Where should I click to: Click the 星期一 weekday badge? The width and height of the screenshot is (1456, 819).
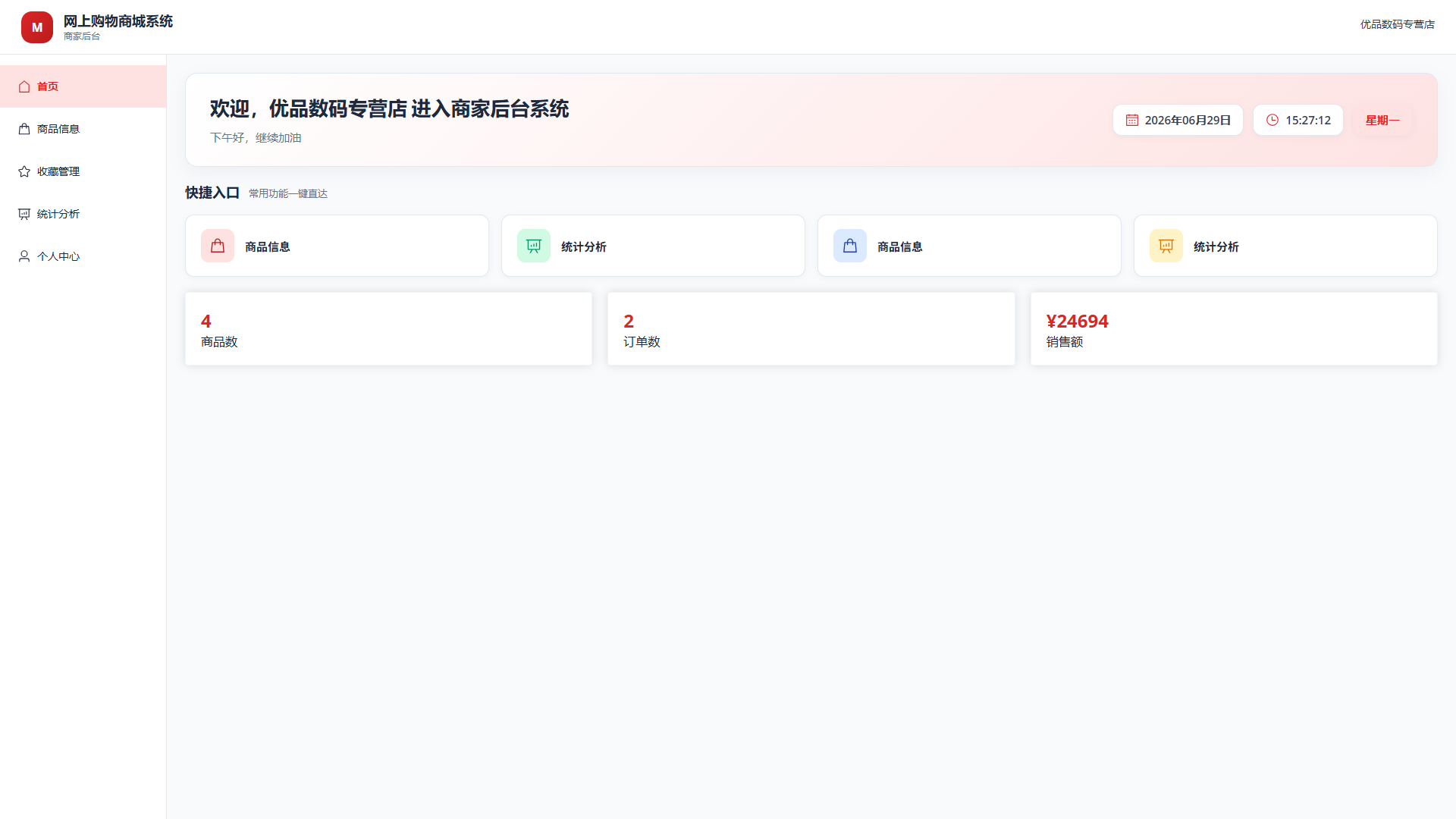(x=1382, y=120)
